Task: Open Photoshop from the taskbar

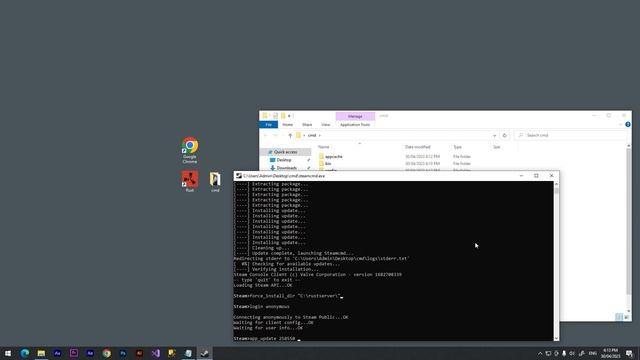Action: (123, 353)
